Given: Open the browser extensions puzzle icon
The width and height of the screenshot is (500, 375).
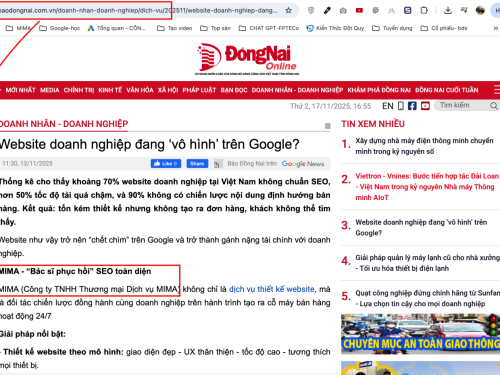Looking at the screenshot, I should pyautogui.click(x=424, y=10).
